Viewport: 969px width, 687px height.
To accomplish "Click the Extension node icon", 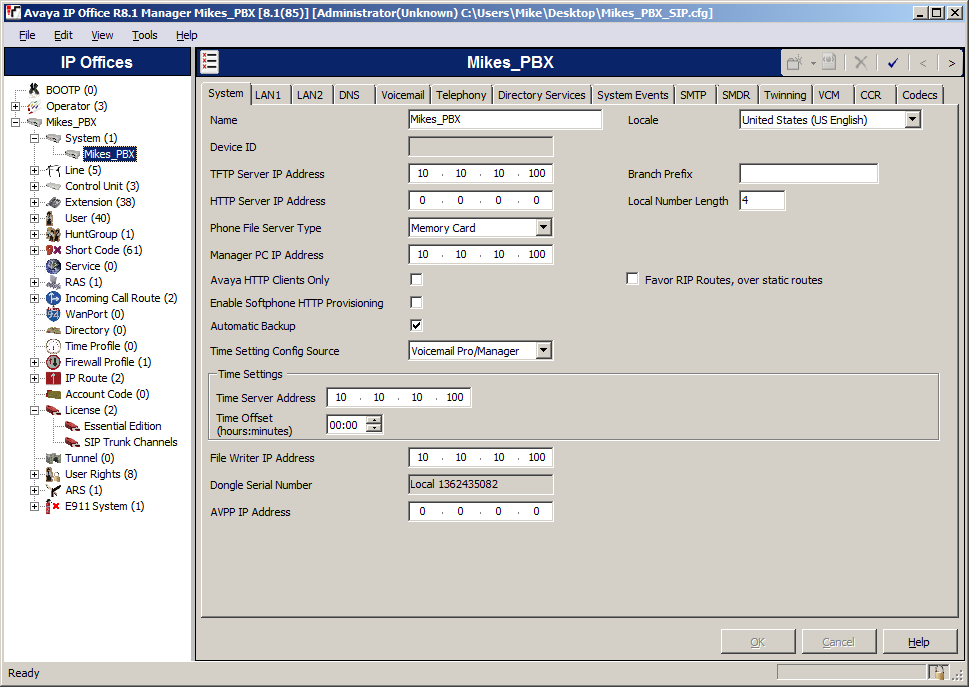I will (x=54, y=203).
